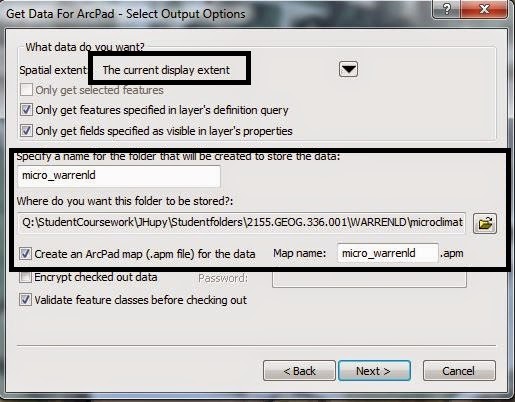The image size is (515, 402).
Task: Disable 'Validate feature classes before checking out'
Action: tap(25, 300)
